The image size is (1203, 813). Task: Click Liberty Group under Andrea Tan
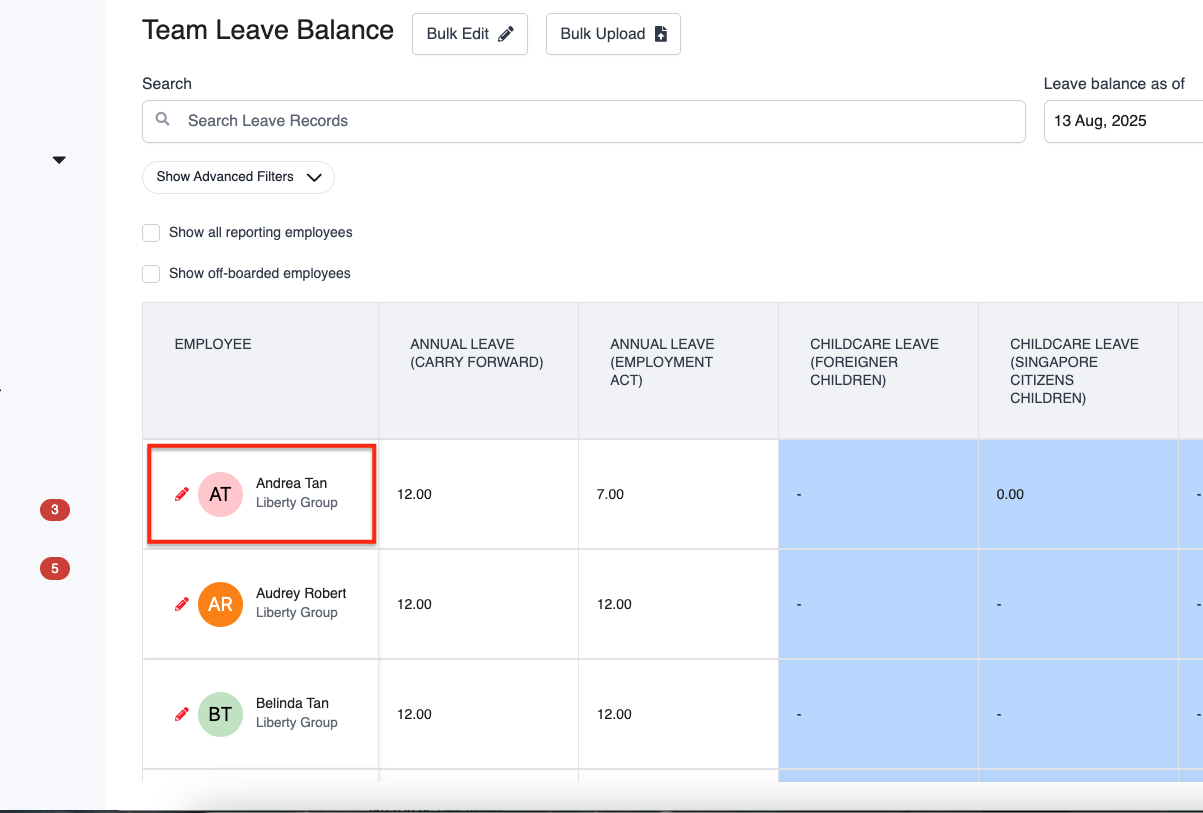(x=297, y=503)
